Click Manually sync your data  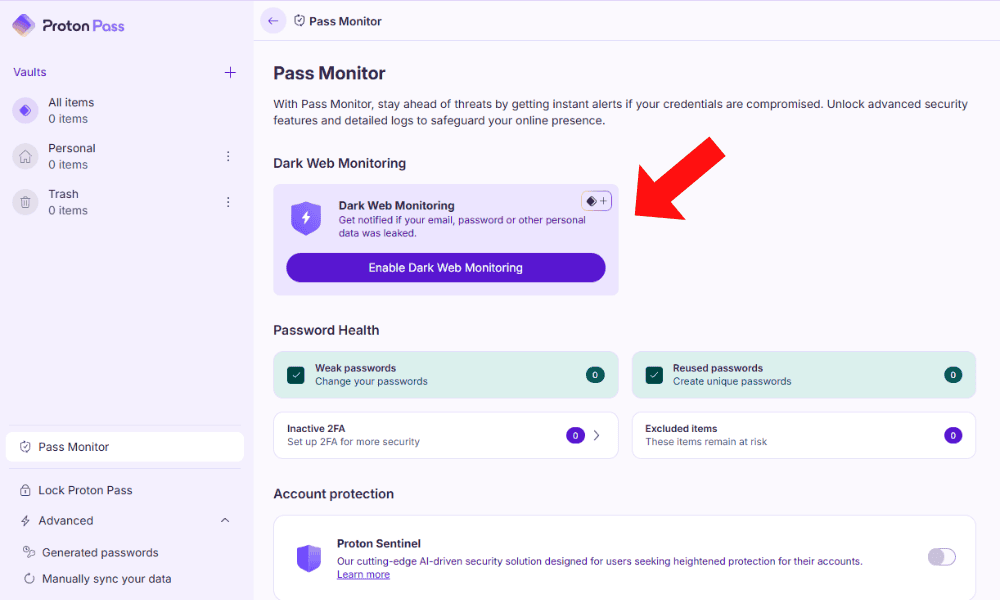(106, 578)
